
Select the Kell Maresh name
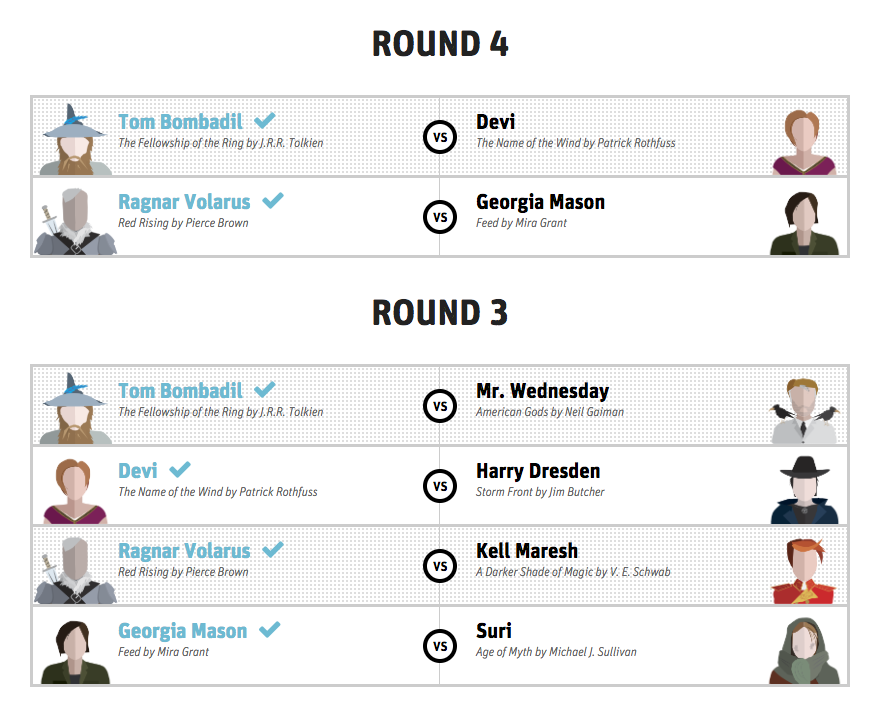pyautogui.click(x=527, y=551)
